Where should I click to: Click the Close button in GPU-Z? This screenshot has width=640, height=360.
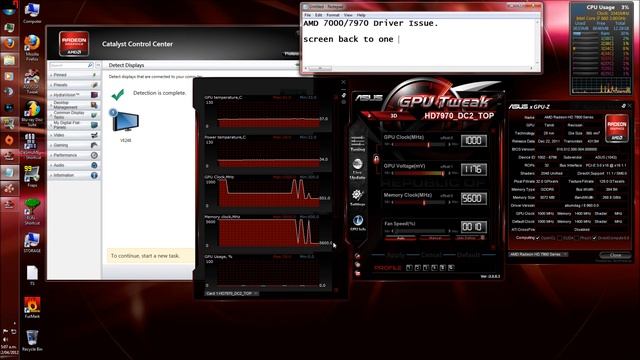[x=615, y=255]
